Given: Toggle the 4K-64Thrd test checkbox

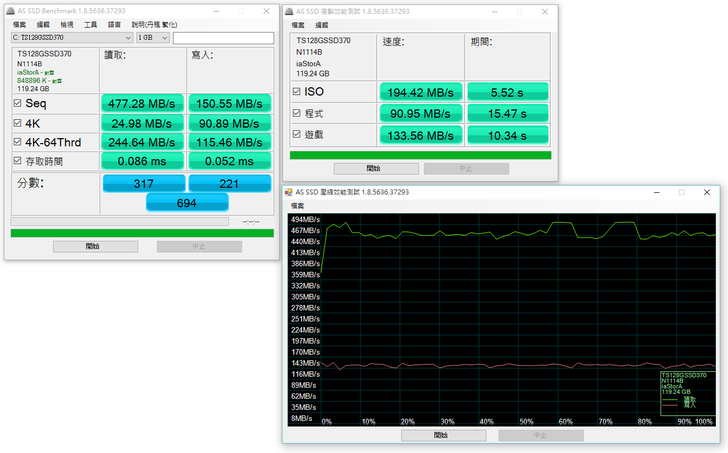Looking at the screenshot, I should [17, 144].
